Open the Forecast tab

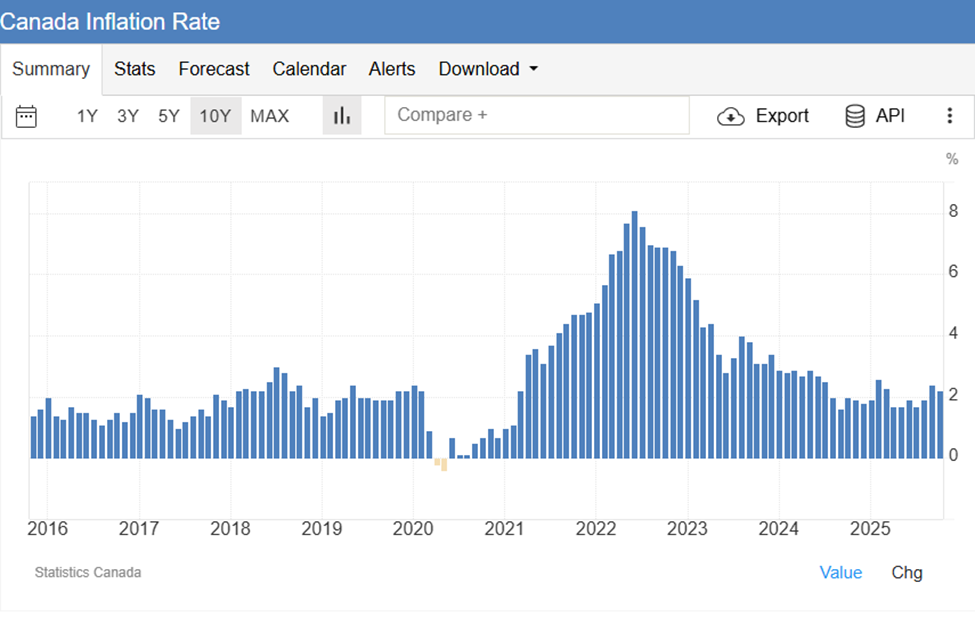[214, 69]
